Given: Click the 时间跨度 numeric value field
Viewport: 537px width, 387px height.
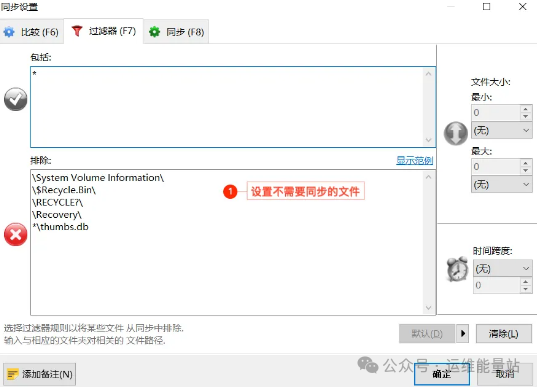Looking at the screenshot, I should tap(497, 285).
